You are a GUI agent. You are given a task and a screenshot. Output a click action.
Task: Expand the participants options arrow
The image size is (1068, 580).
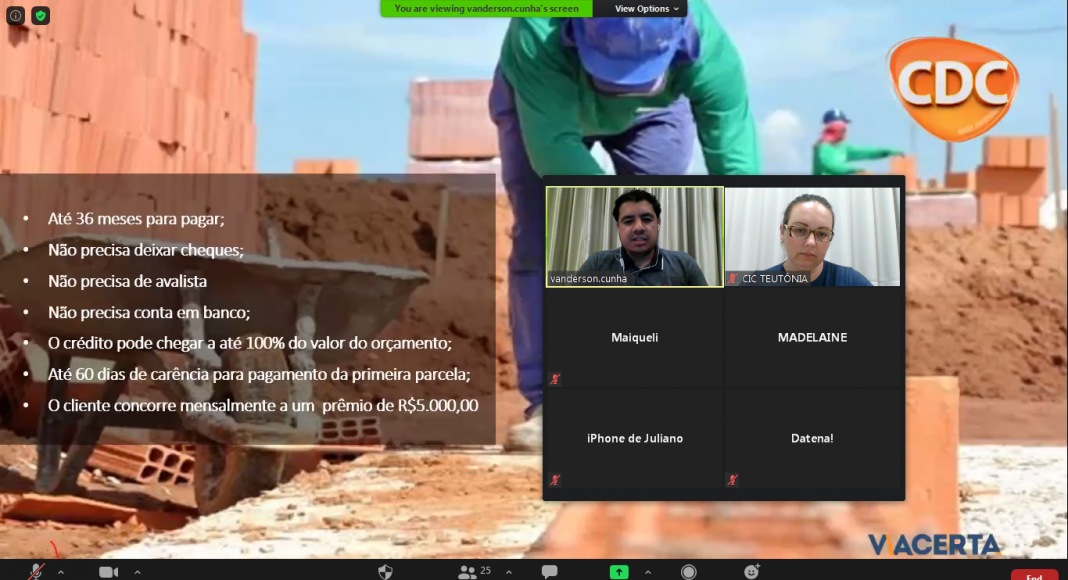coord(509,572)
